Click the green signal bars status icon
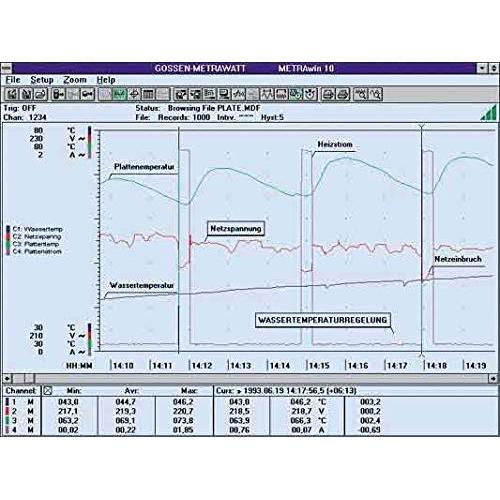The image size is (500, 500). [489, 113]
